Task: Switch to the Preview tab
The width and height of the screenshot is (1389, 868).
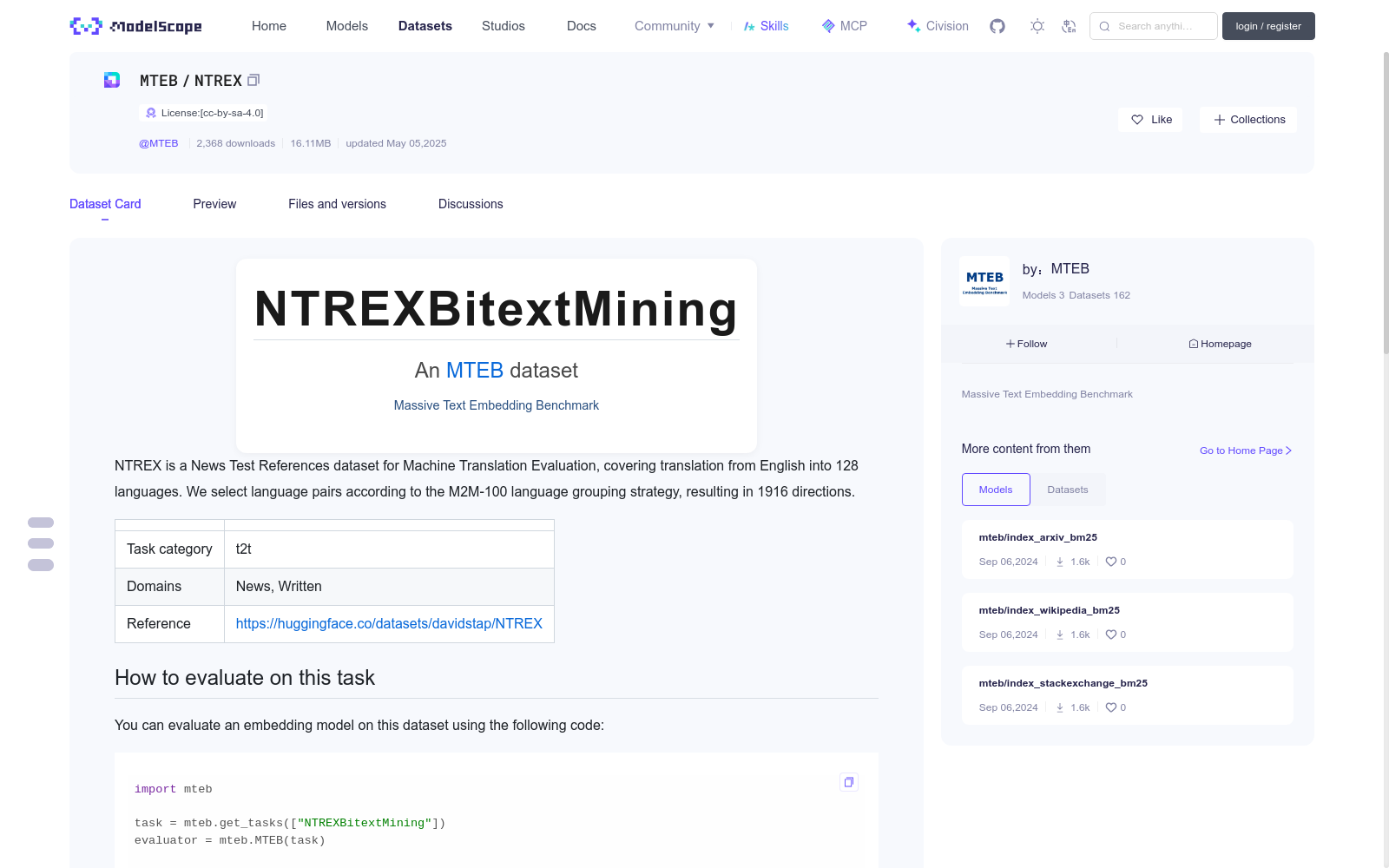Action: pos(214,204)
